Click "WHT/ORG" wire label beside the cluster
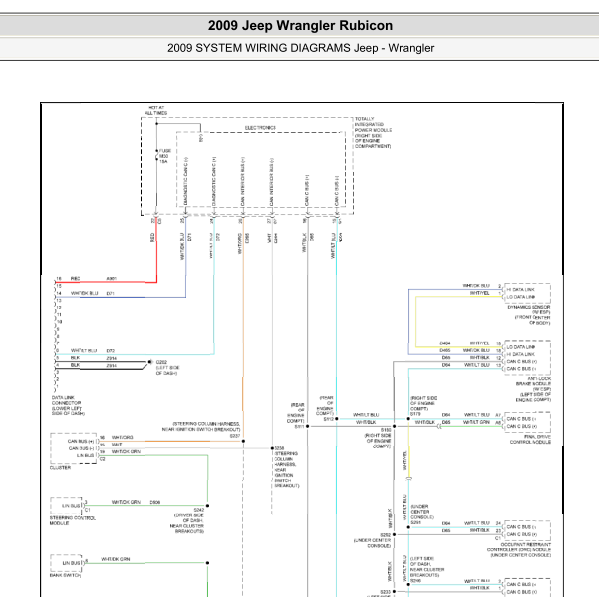Screen dimensions: 599x597 tap(122, 437)
